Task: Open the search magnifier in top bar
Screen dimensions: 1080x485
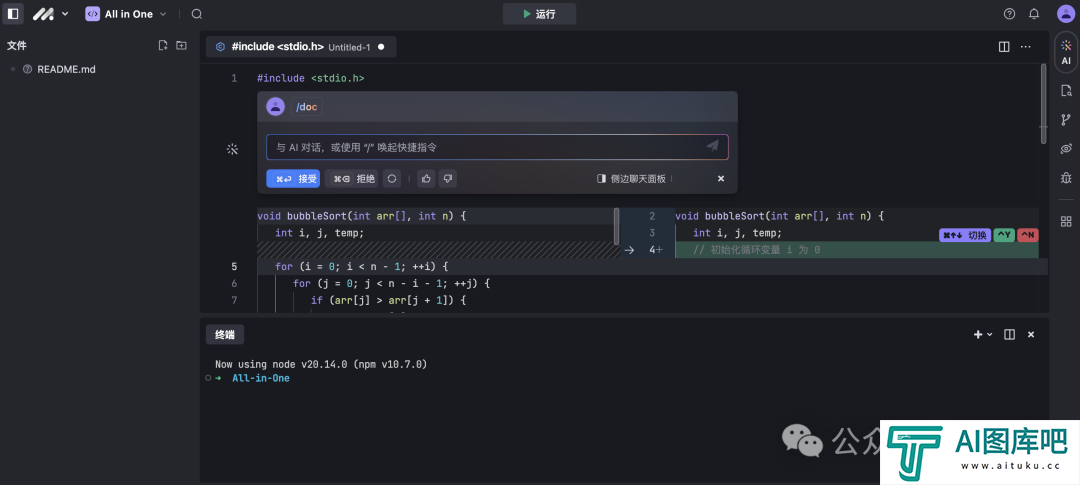Action: click(x=196, y=14)
